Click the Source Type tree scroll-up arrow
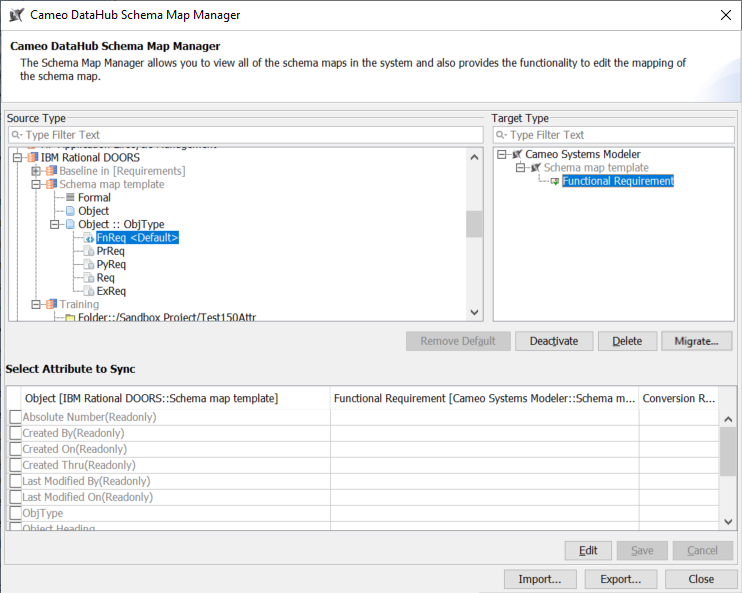 (x=474, y=157)
